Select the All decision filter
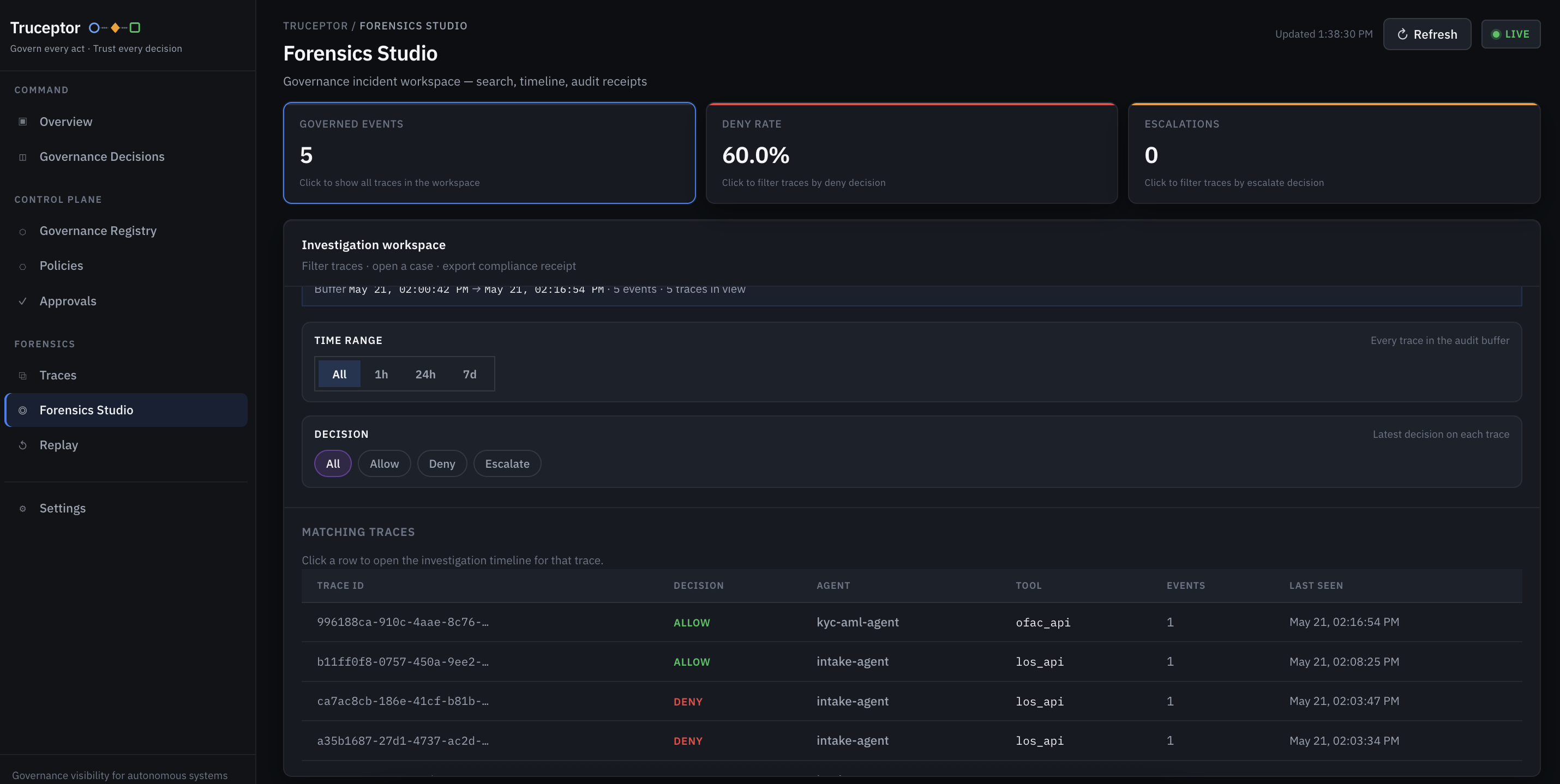 [x=333, y=464]
